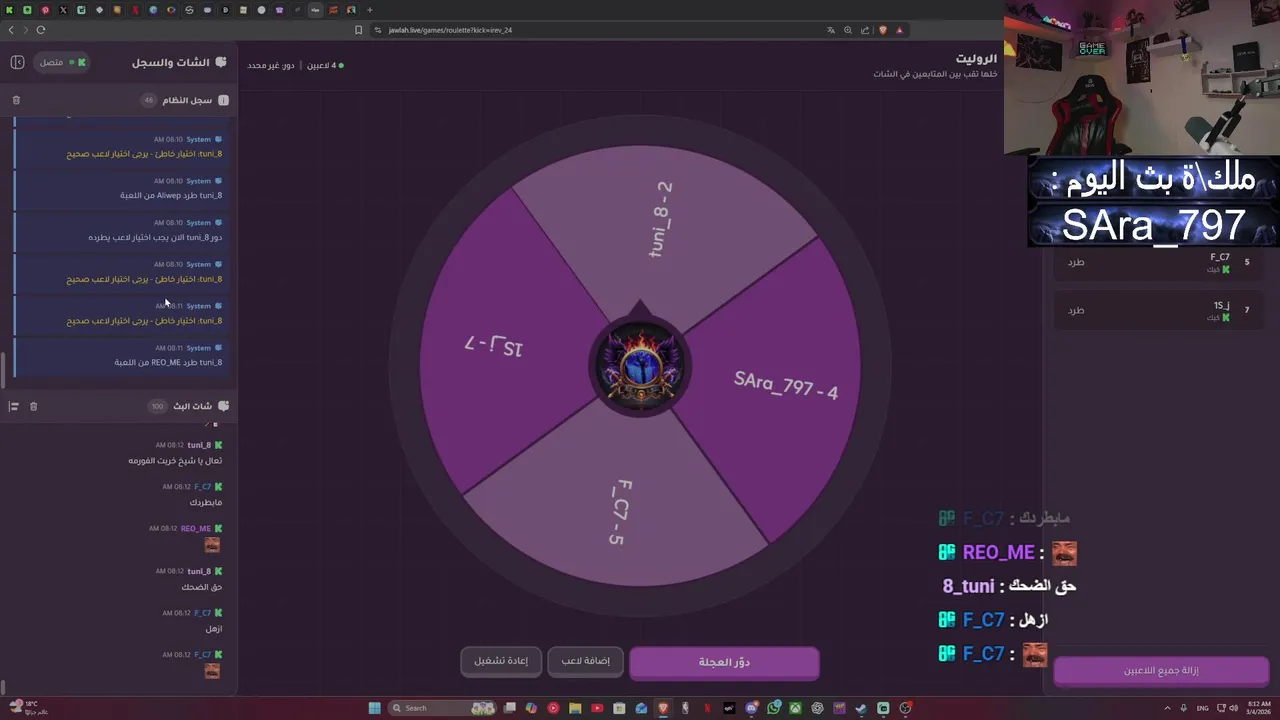The image size is (1280, 720).
Task: Delete stream chat with its trash icon
Action: (33, 406)
